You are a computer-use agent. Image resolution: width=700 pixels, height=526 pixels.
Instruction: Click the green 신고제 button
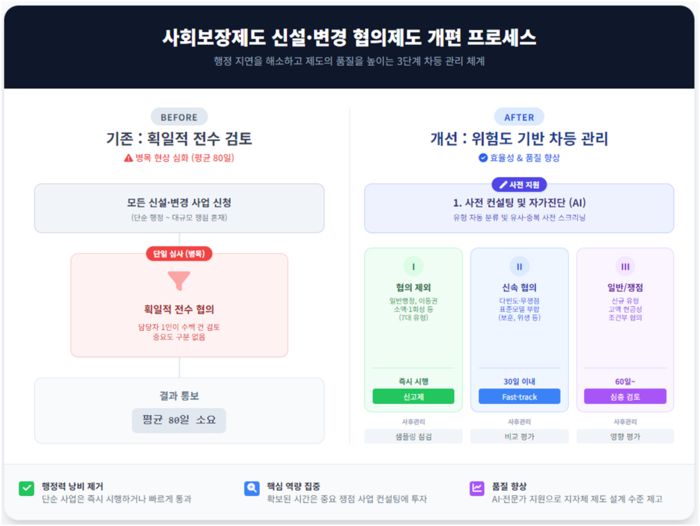(x=413, y=396)
